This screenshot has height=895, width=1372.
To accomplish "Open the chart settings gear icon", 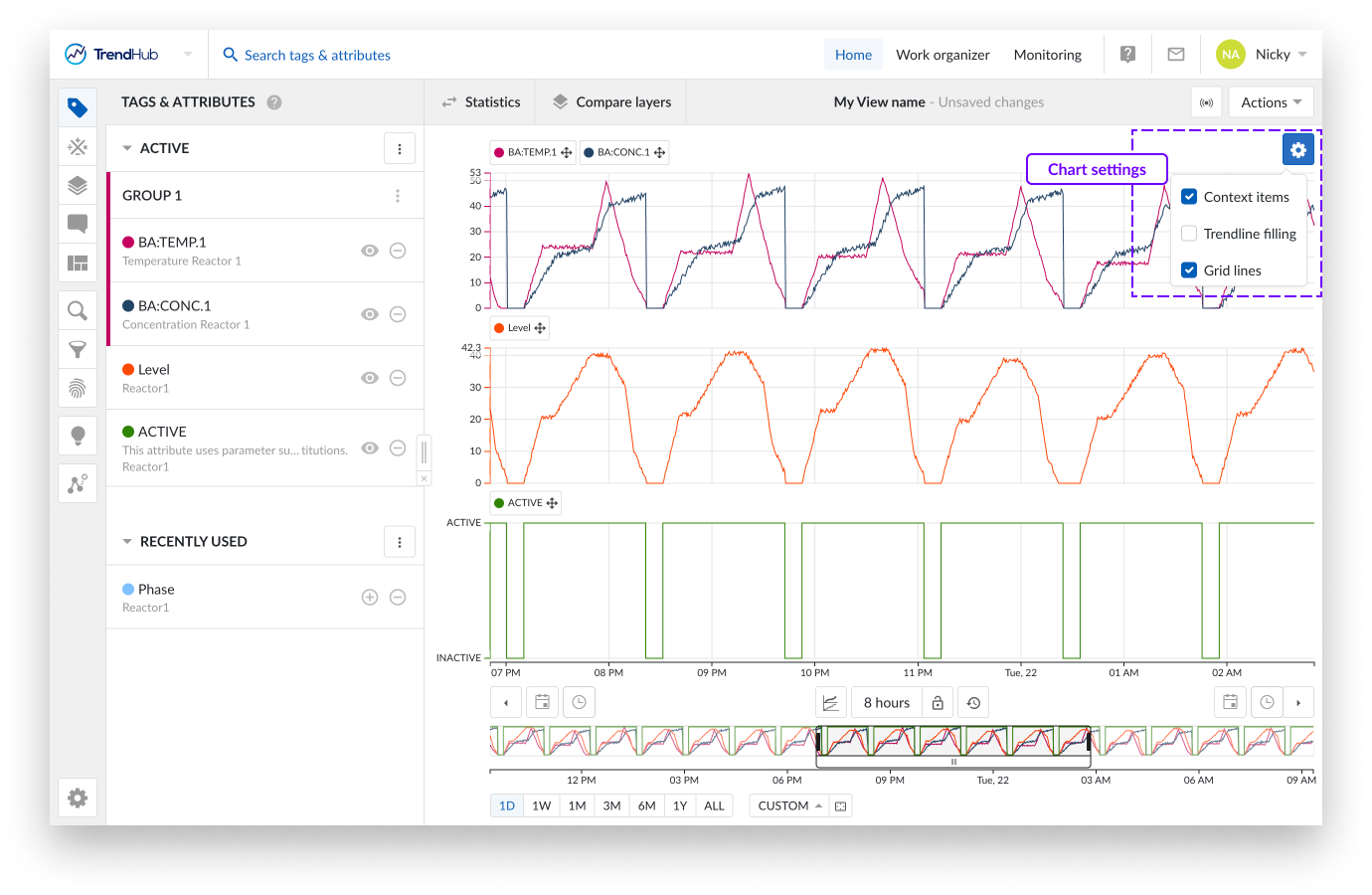I will pyautogui.click(x=1297, y=150).
